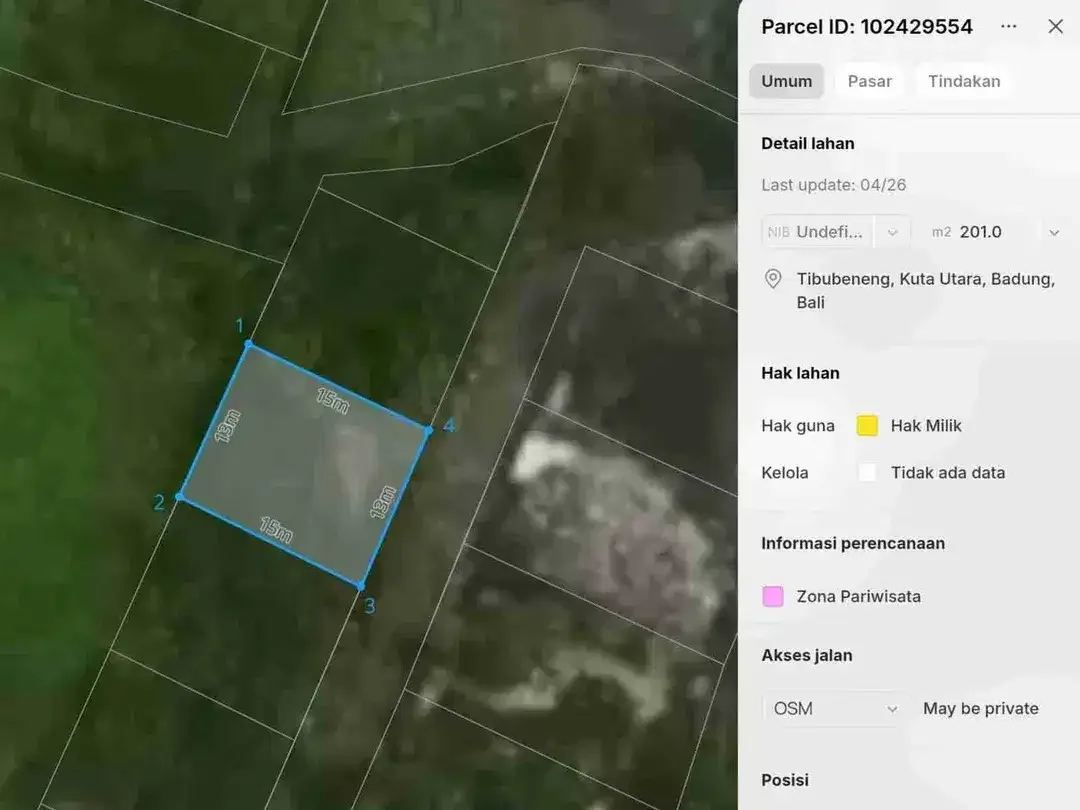Close the Parcel ID panel
This screenshot has width=1080, height=810.
click(x=1055, y=26)
